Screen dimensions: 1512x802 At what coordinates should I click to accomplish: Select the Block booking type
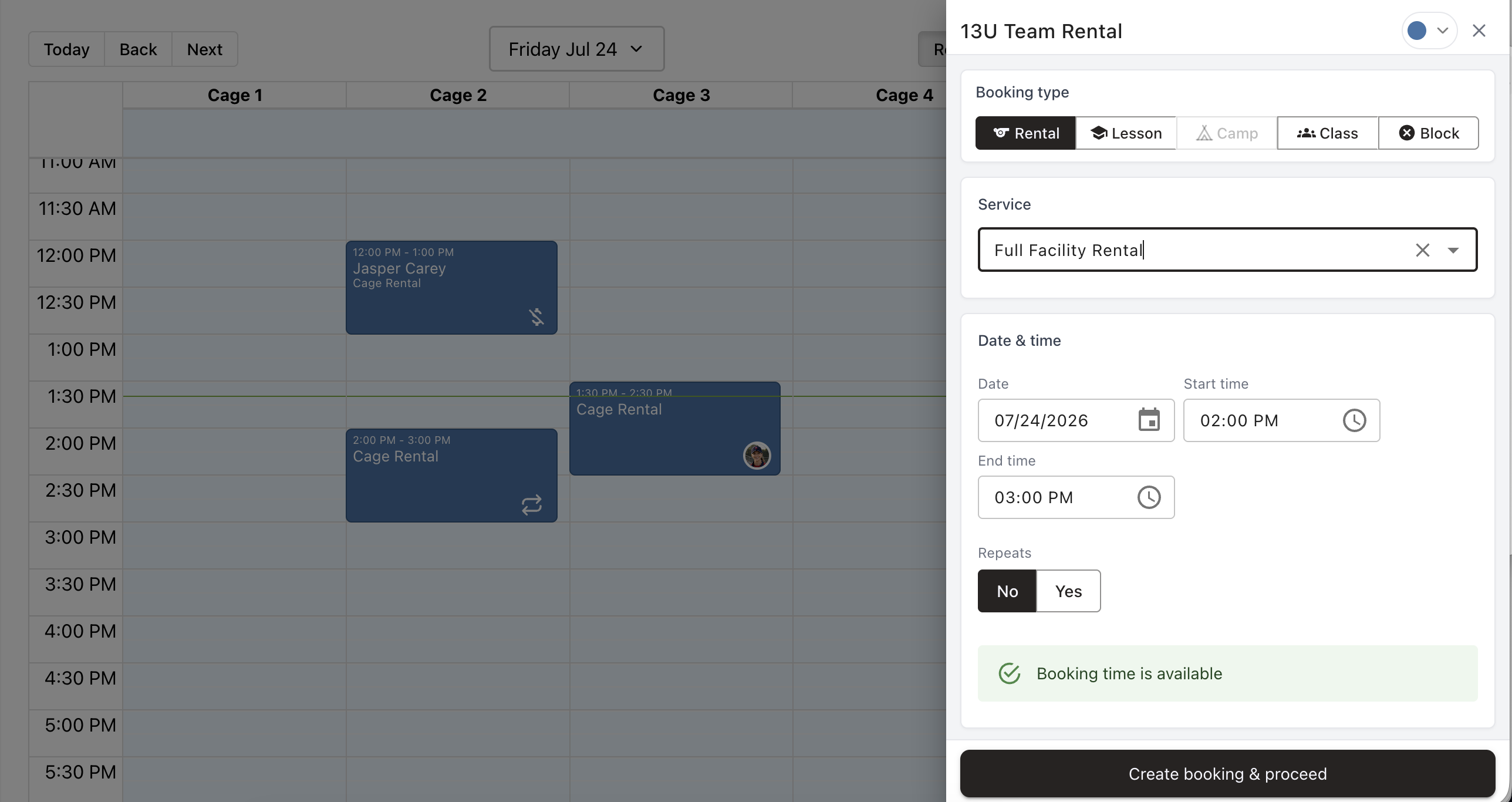click(1428, 133)
